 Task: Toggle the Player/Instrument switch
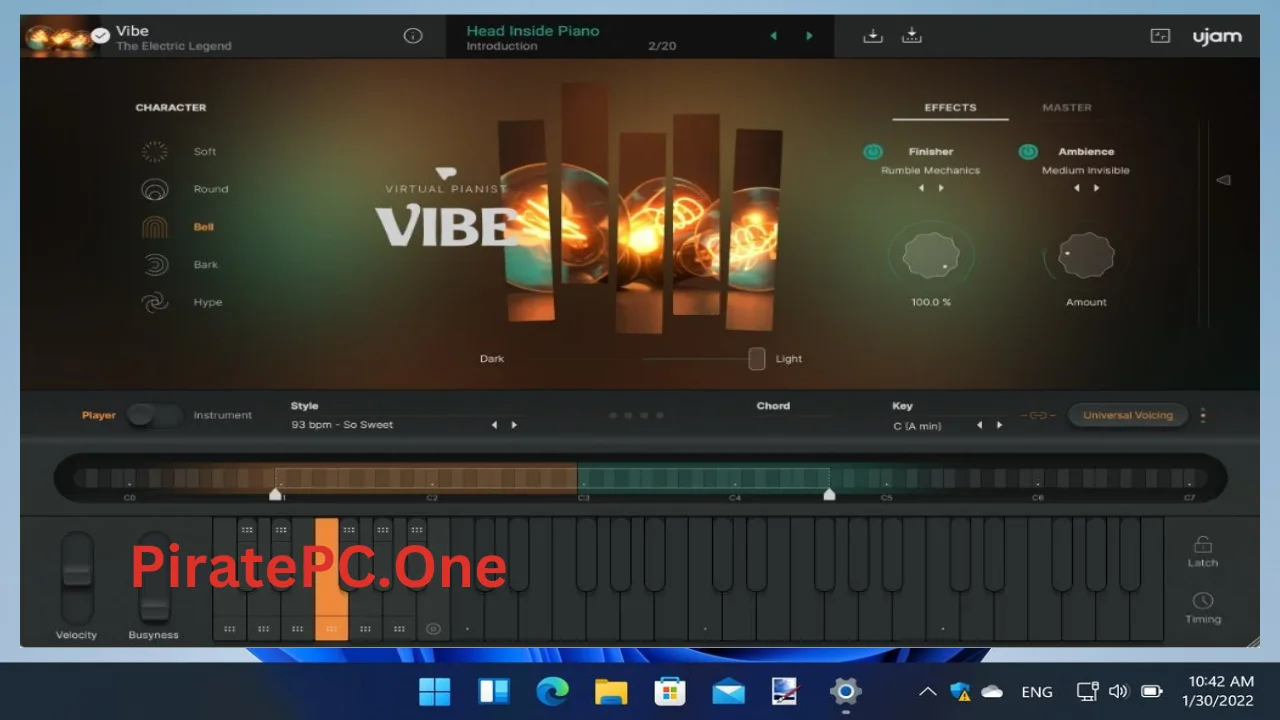(x=154, y=415)
